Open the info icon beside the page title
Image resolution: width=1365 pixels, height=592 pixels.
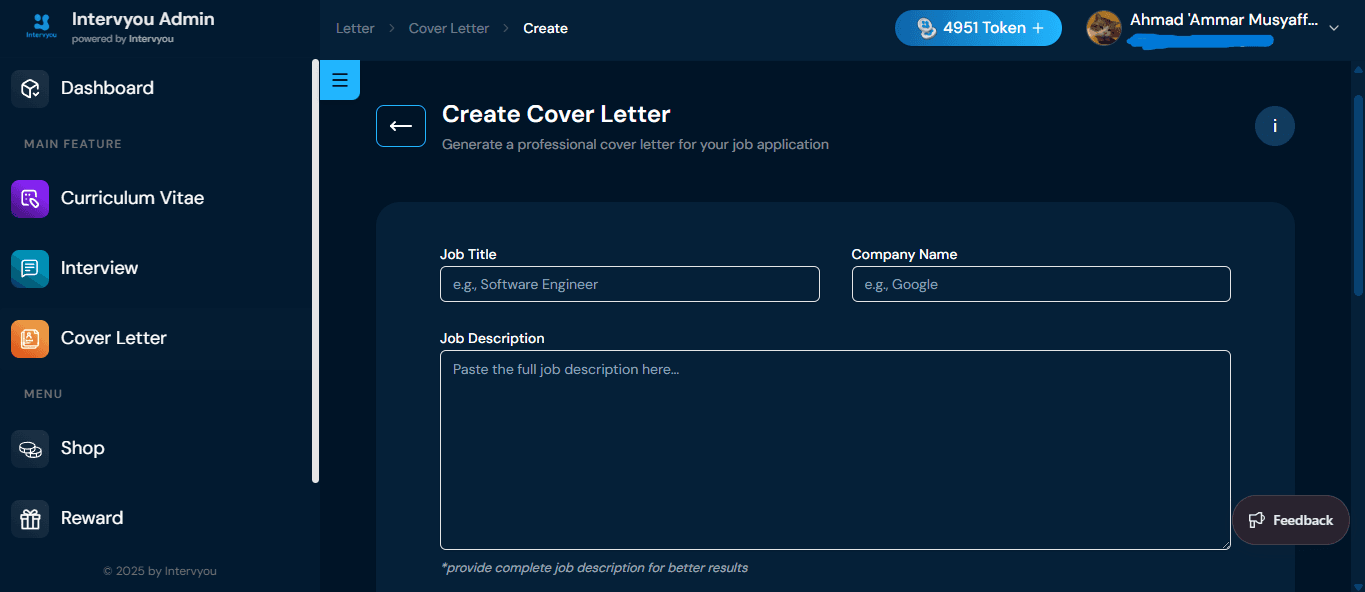(x=1275, y=126)
